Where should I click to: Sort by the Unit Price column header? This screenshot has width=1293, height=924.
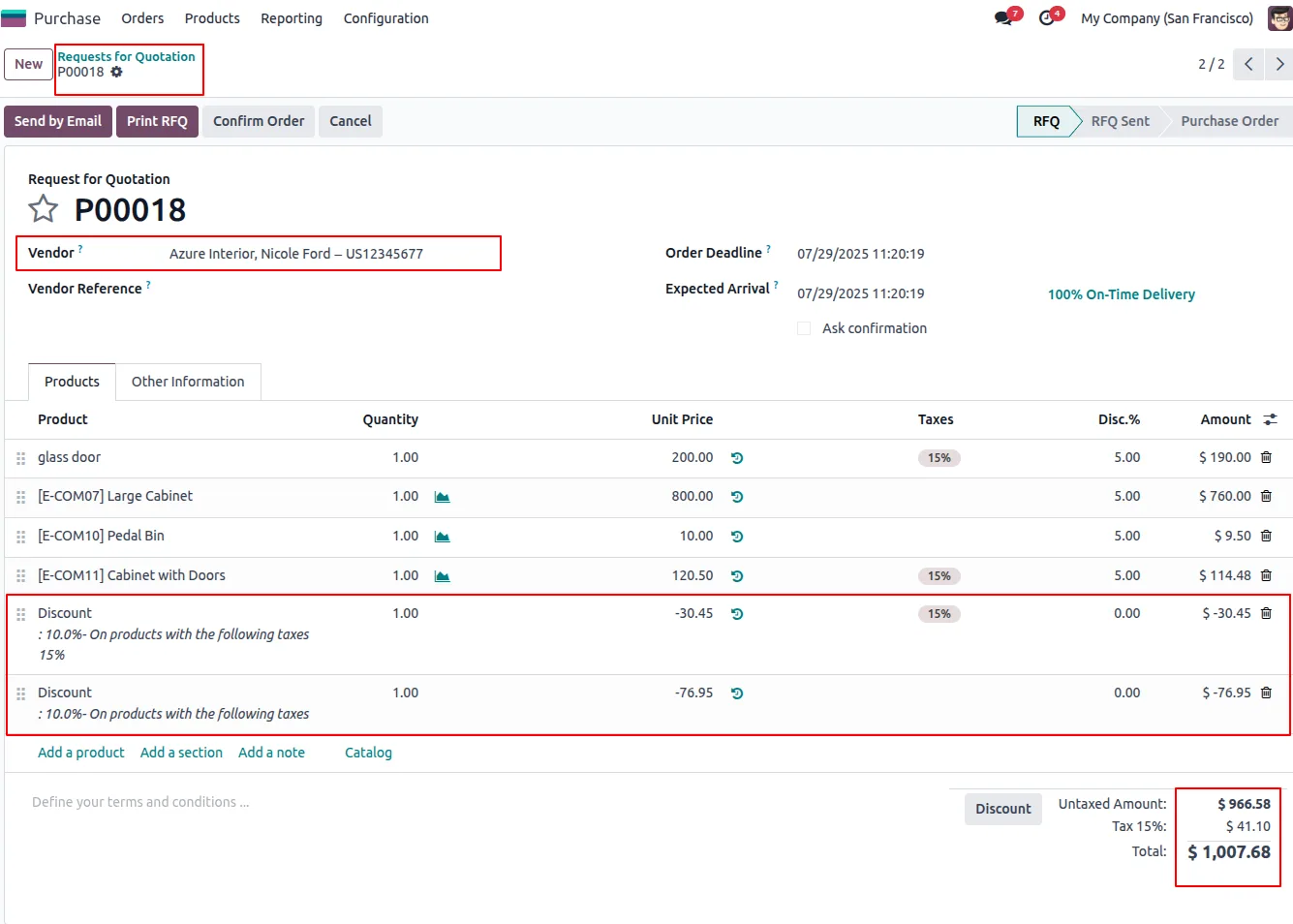682,419
